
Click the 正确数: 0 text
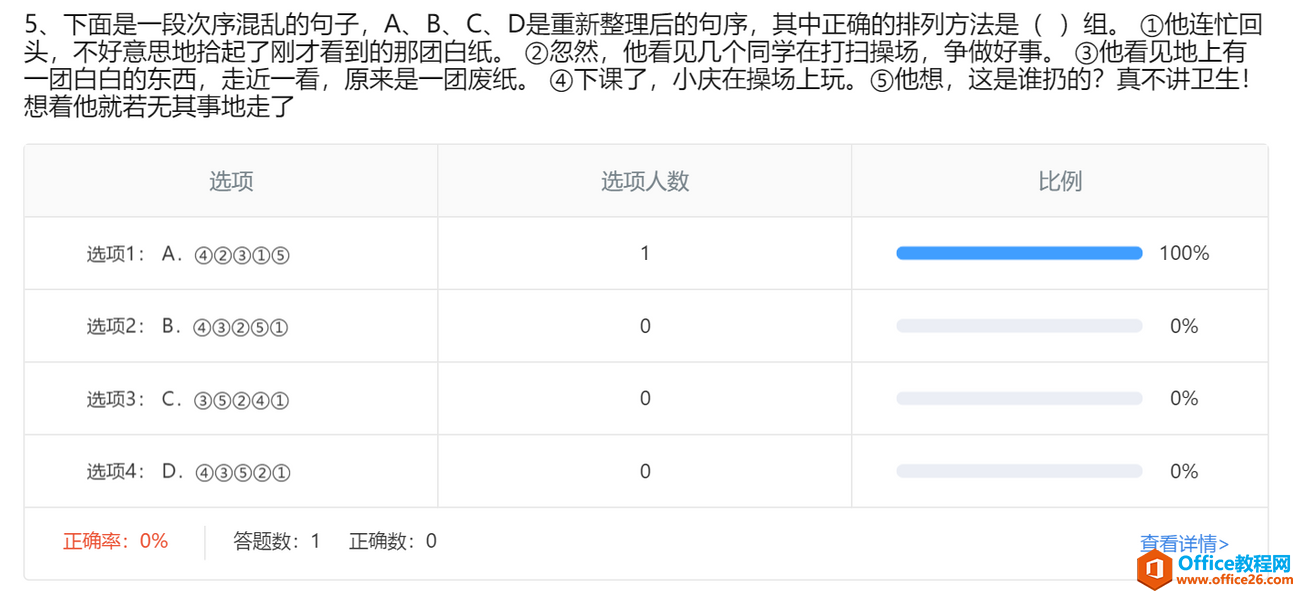pyautogui.click(x=393, y=541)
